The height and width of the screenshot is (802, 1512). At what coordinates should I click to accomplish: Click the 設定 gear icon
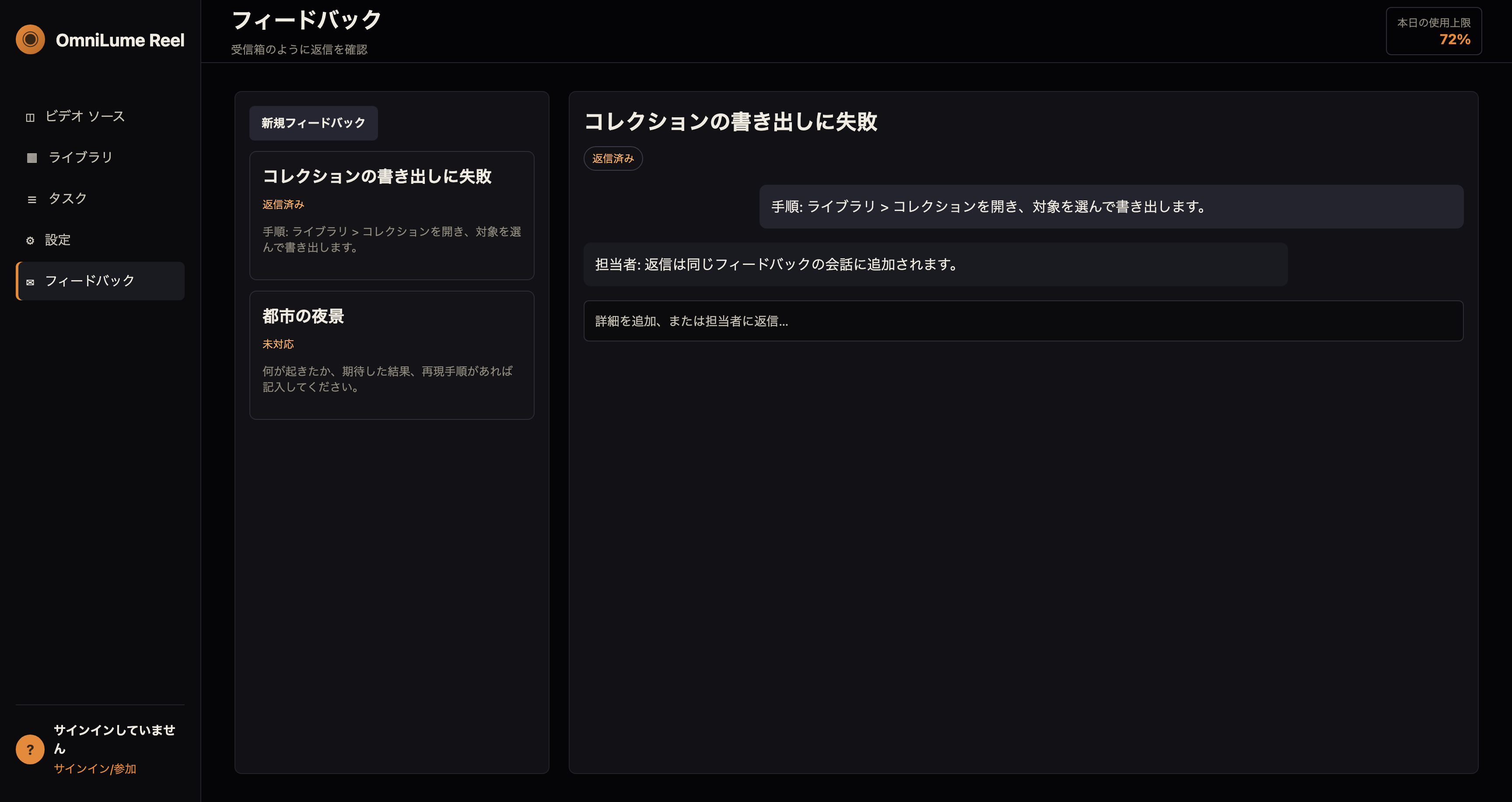30,241
